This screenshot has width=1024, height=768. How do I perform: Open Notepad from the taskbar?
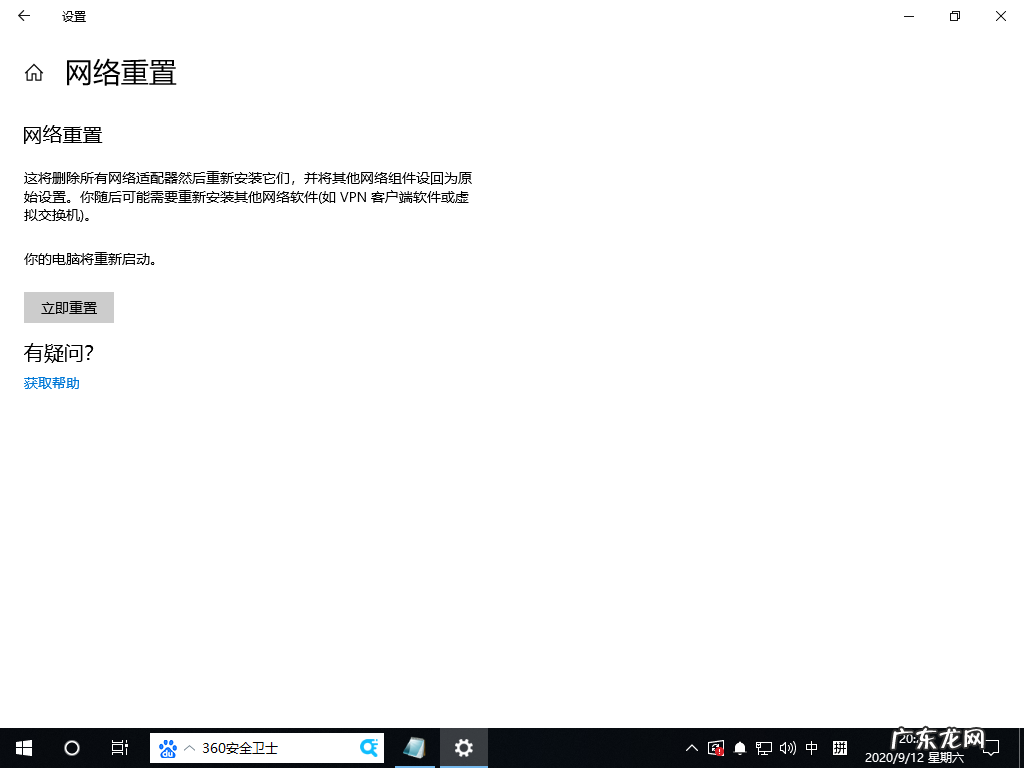tap(415, 747)
